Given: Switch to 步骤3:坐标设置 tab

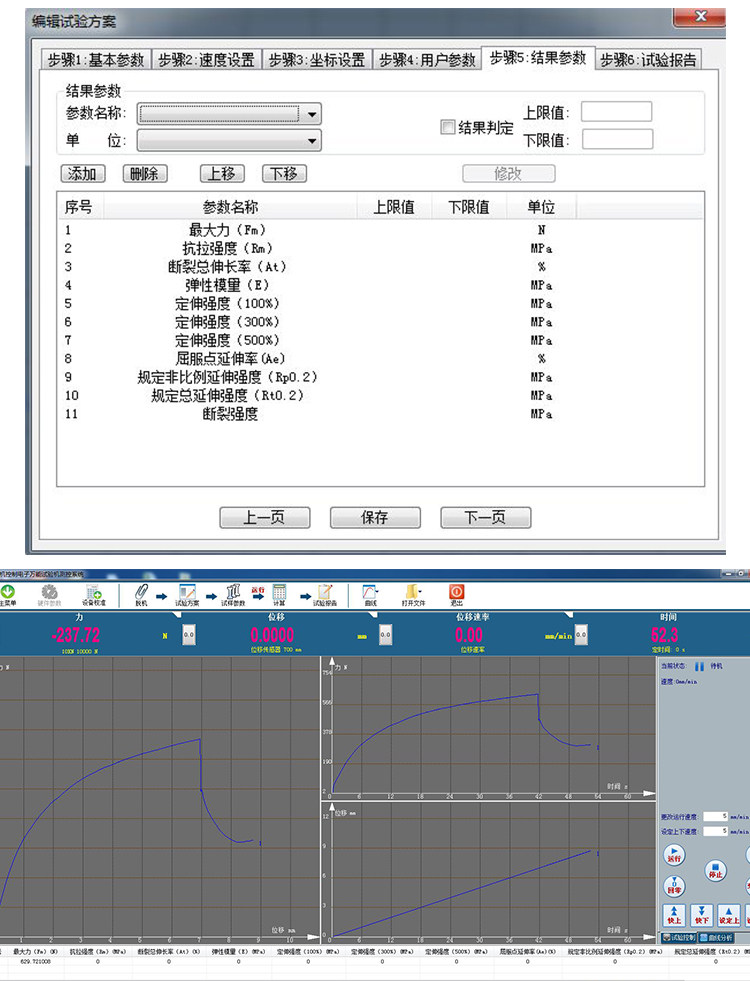Looking at the screenshot, I should tap(317, 59).
